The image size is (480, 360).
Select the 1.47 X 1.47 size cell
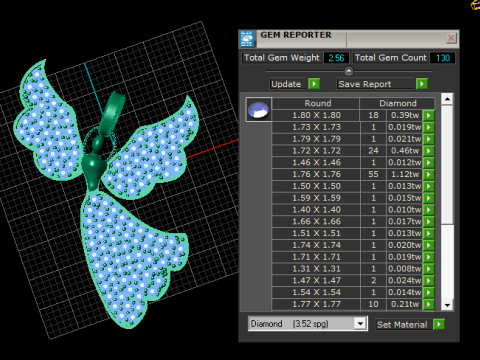click(316, 281)
